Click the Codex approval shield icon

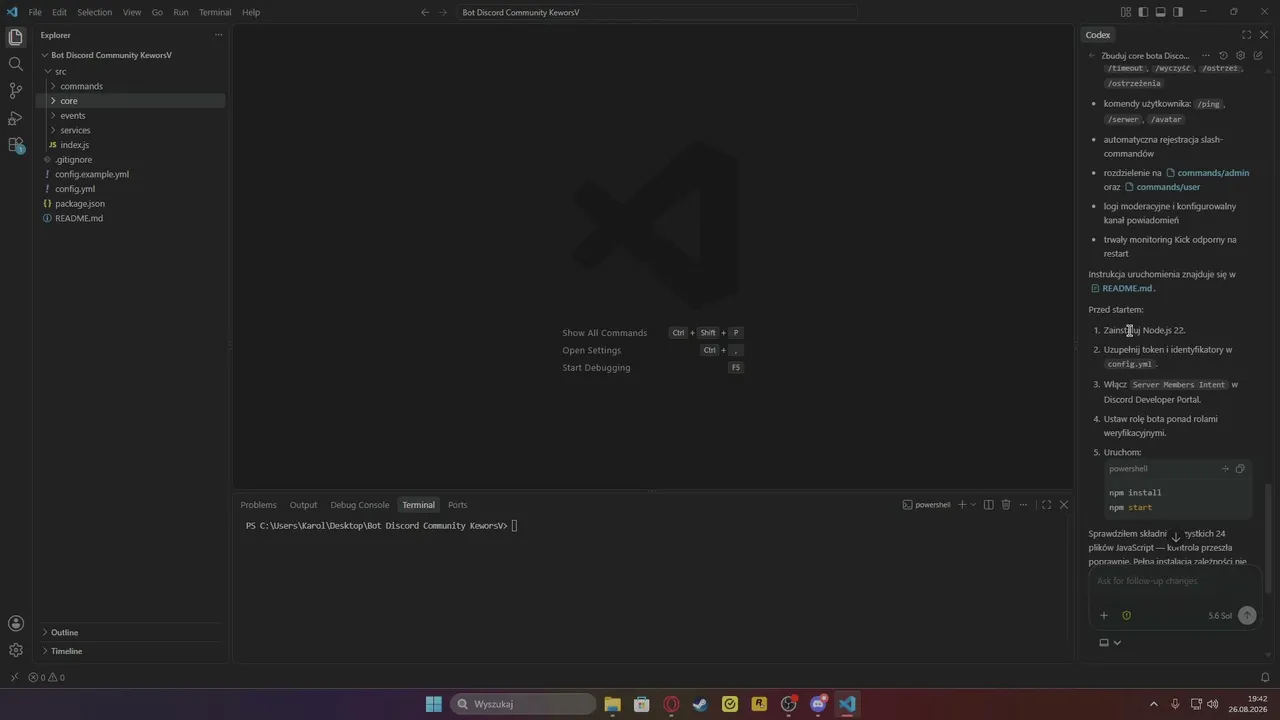click(1126, 615)
